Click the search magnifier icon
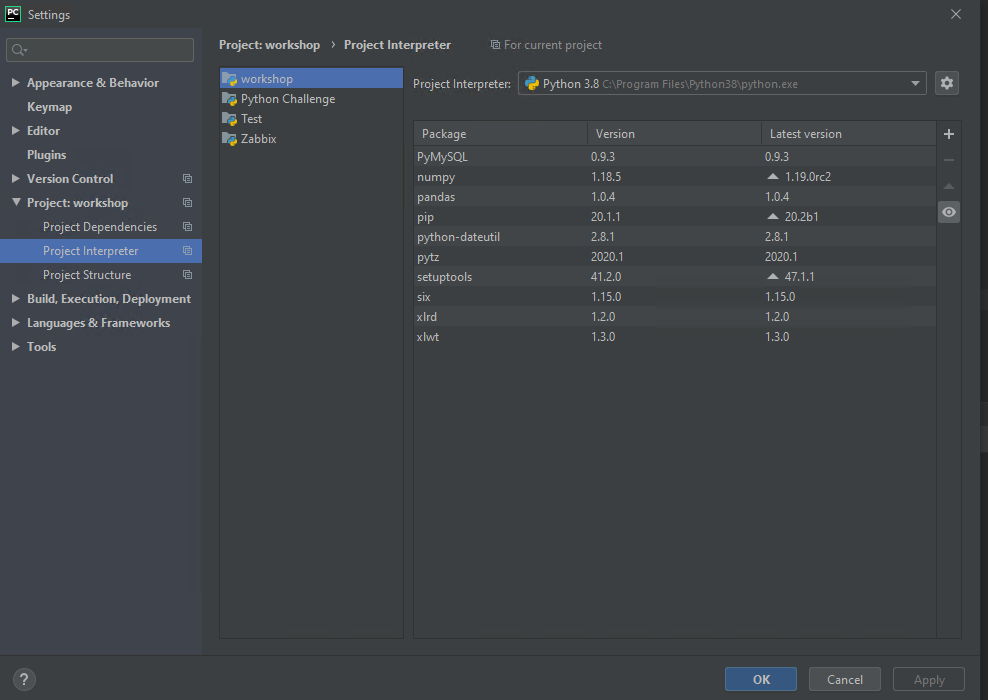This screenshot has height=700, width=988. pyautogui.click(x=19, y=50)
